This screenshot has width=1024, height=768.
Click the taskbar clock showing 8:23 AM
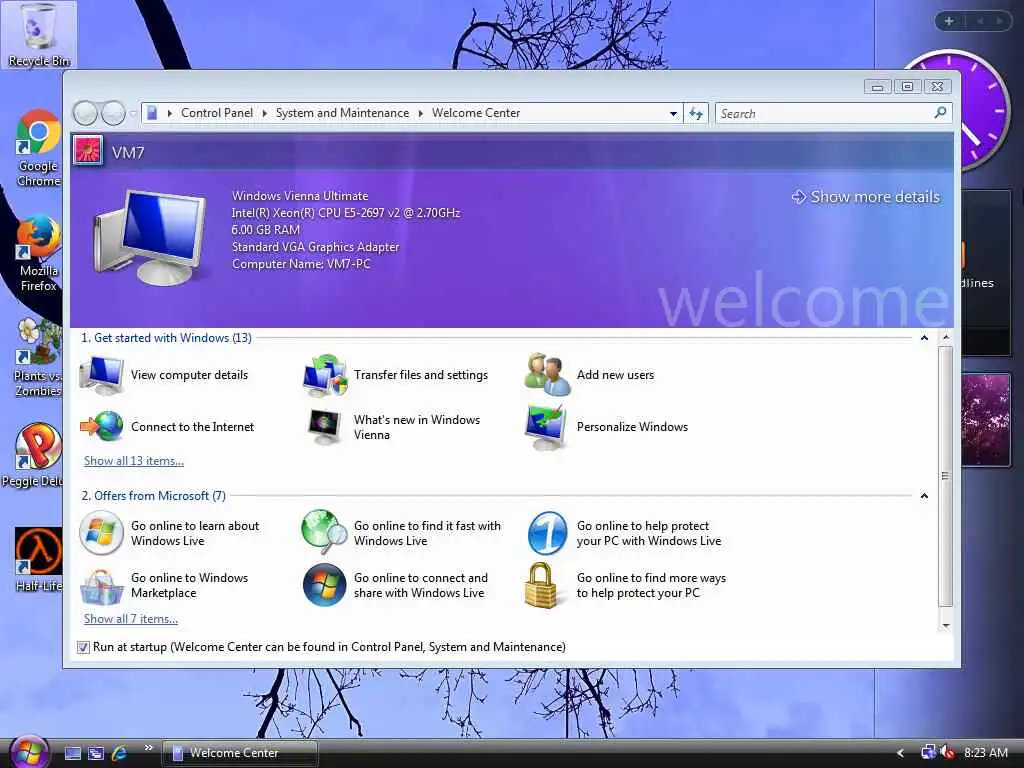point(986,753)
